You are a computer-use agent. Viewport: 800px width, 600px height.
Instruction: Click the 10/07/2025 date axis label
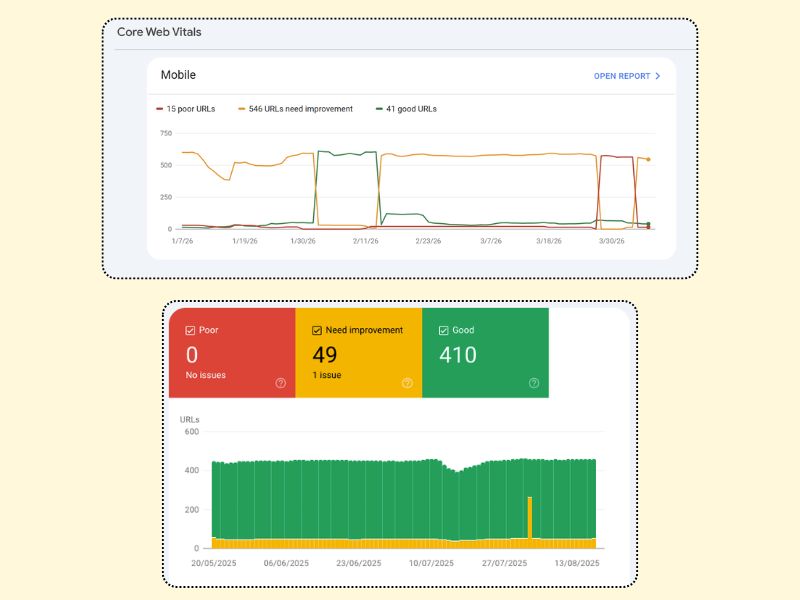pyautogui.click(x=431, y=563)
